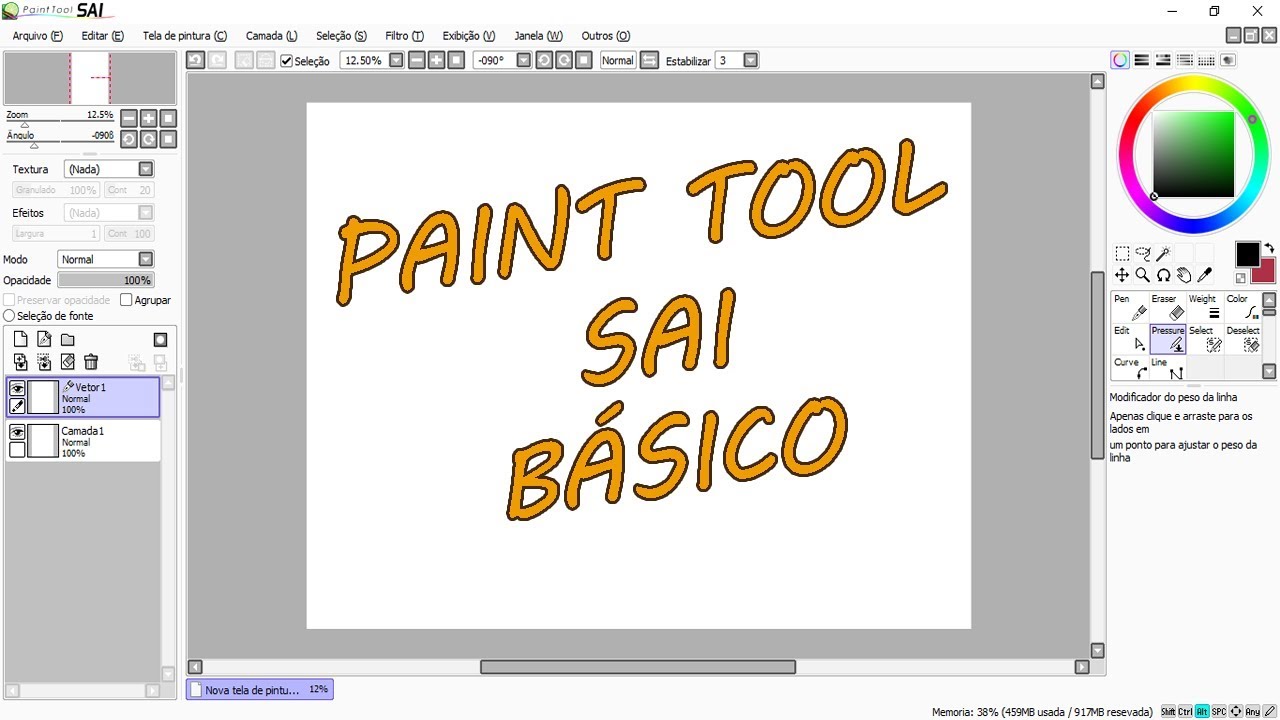The width and height of the screenshot is (1280, 720).
Task: Select the Pen vector tool
Action: tap(1130, 307)
